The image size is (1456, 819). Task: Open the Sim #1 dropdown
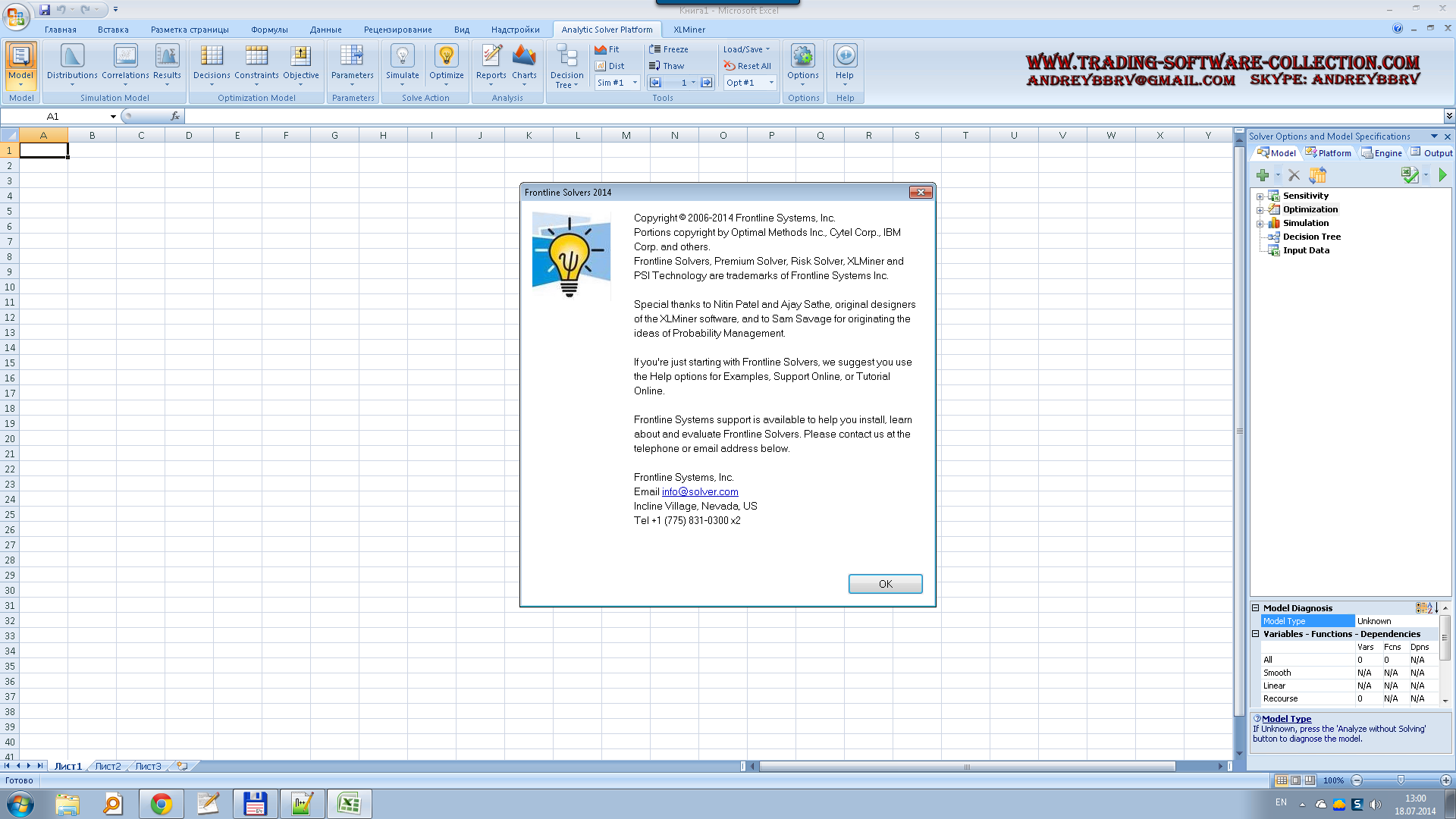click(635, 83)
